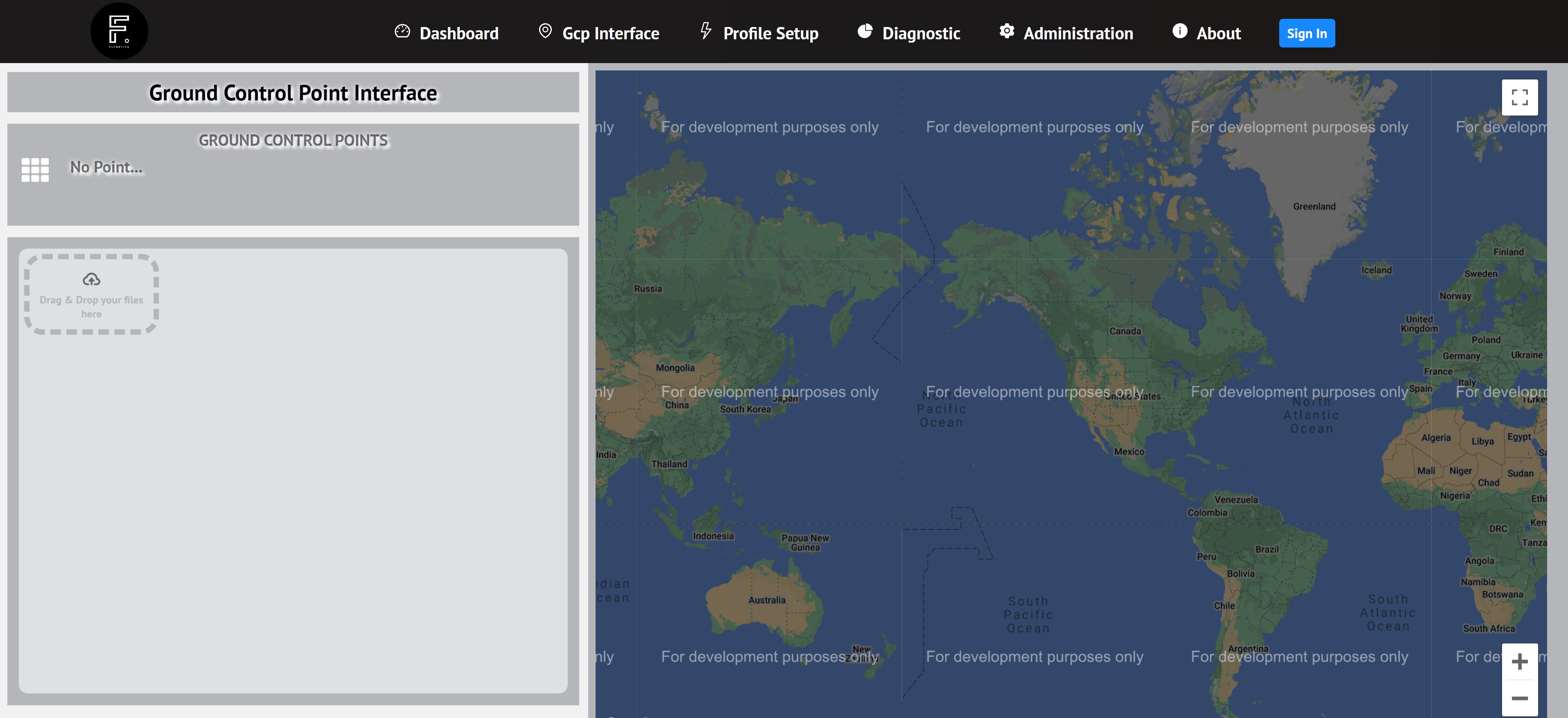Screen dimensions: 1568x718
Task: Click the Administration gear icon
Action: tap(1006, 31)
